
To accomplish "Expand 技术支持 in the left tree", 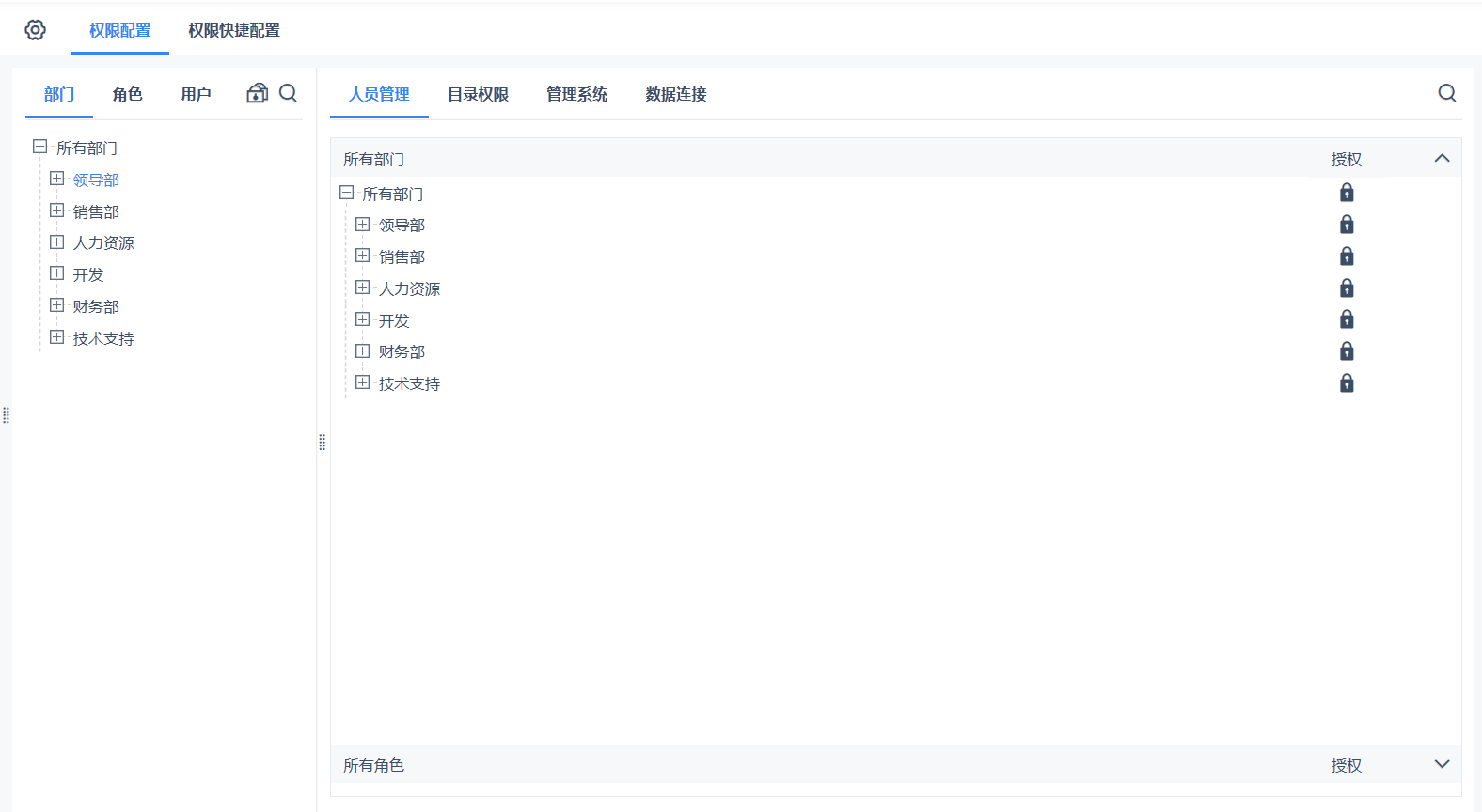I will click(x=56, y=337).
